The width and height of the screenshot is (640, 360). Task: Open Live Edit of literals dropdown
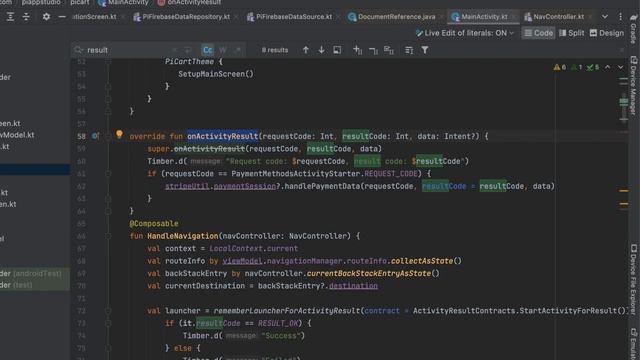tap(464, 33)
